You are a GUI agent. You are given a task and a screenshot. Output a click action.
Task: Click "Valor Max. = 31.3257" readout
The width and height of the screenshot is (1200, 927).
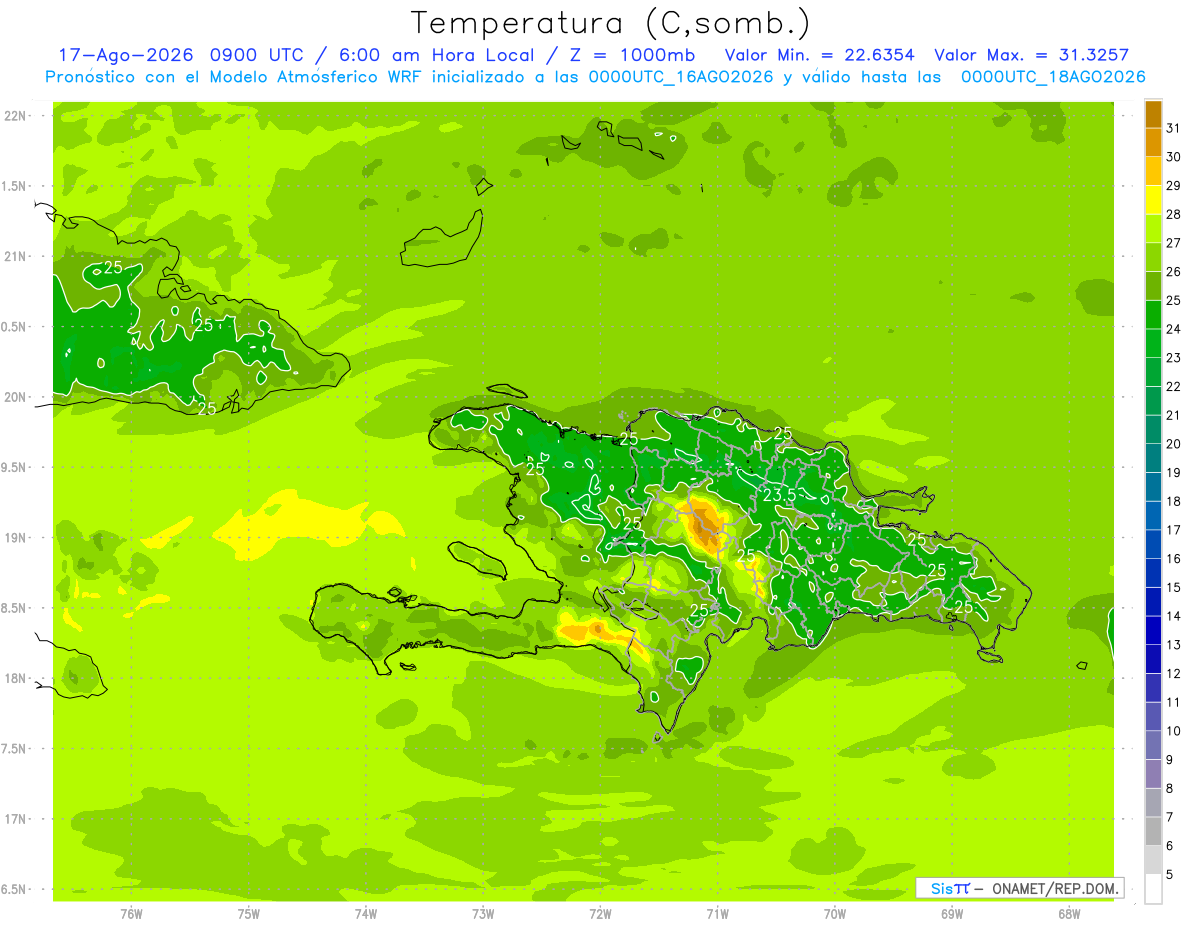[1032, 55]
